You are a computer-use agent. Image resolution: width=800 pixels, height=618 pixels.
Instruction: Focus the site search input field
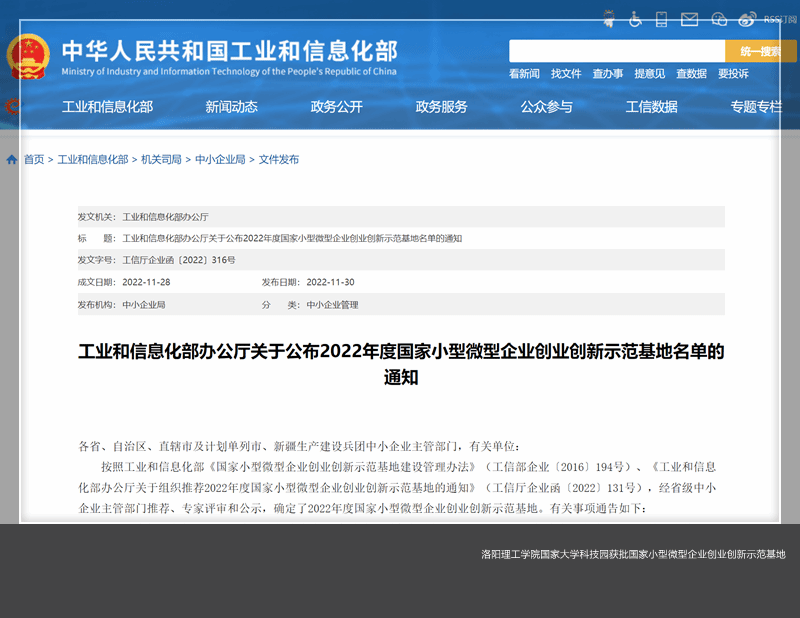(x=616, y=51)
